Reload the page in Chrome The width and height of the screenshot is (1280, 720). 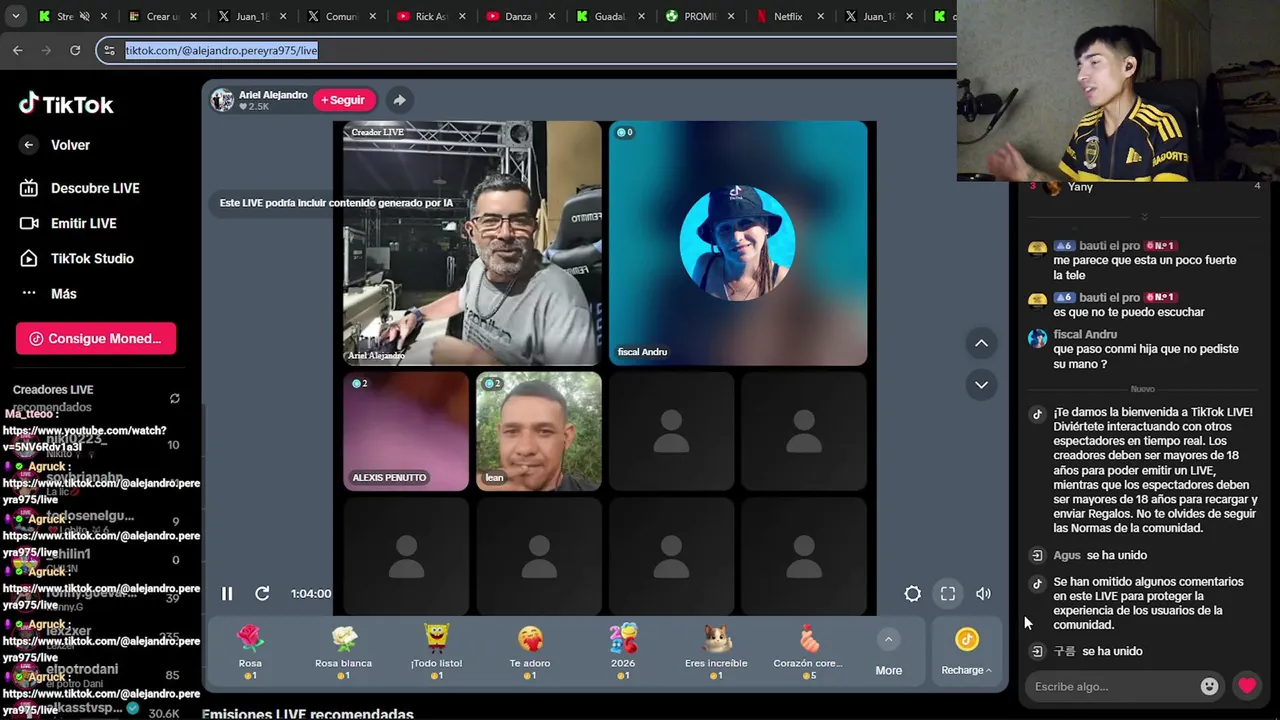click(75, 50)
